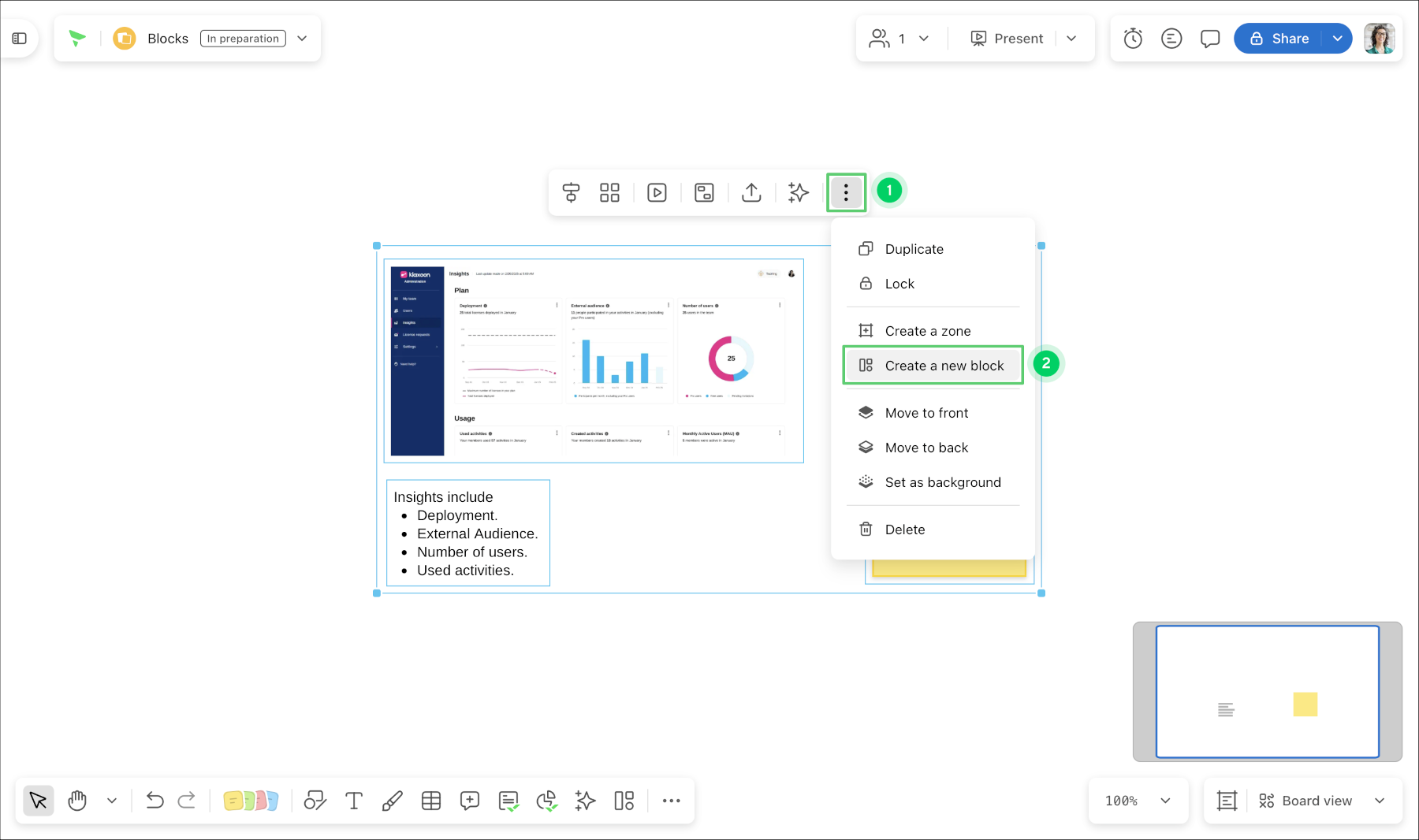Choose the pen drawing tool

(392, 801)
